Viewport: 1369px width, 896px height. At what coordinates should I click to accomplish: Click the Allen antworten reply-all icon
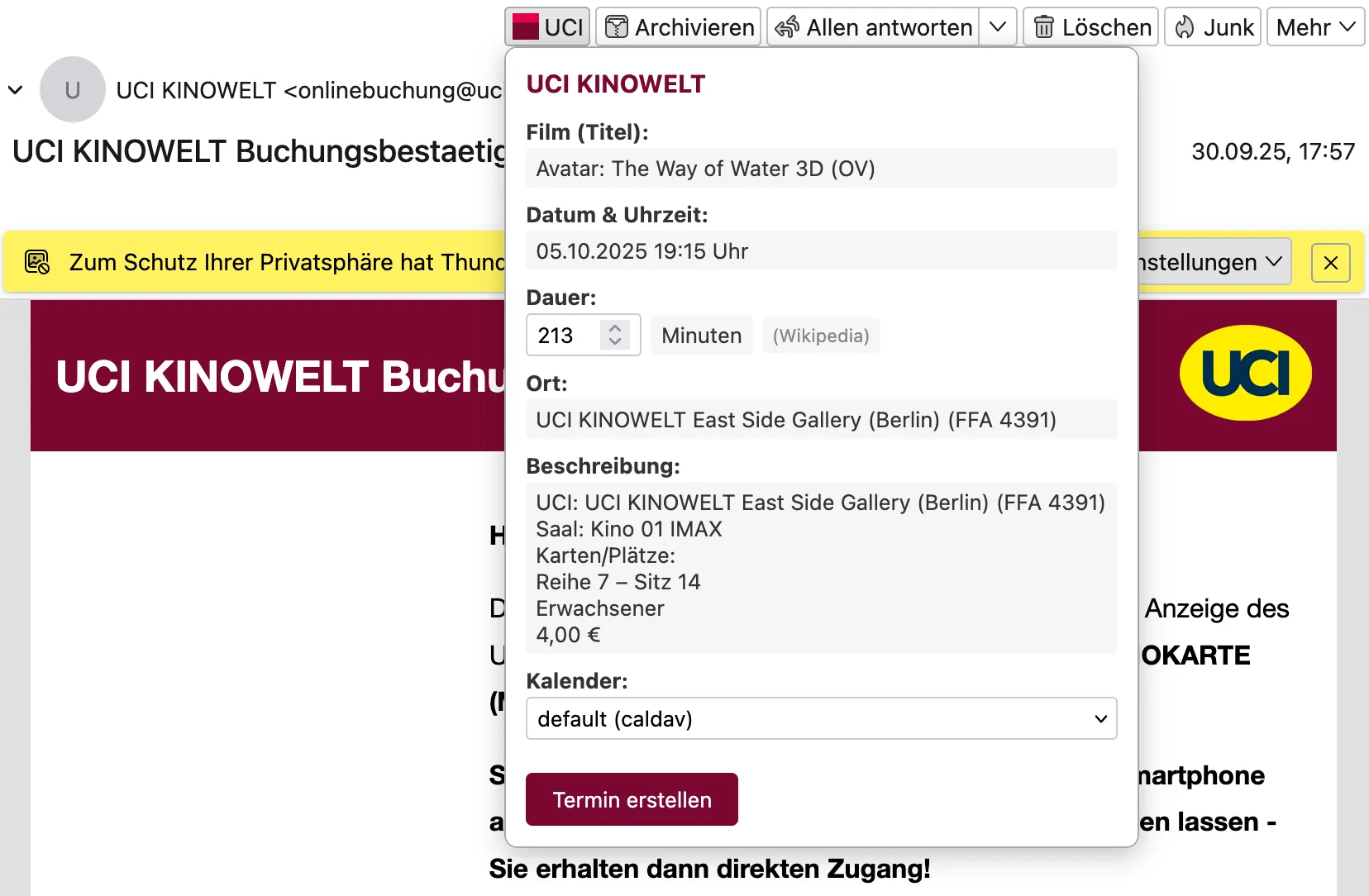point(787,26)
